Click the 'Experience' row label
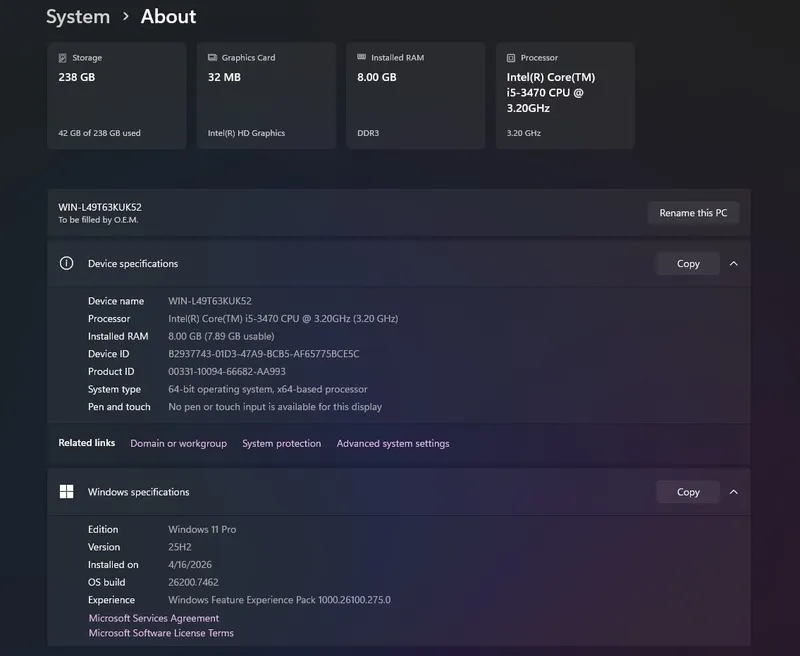 111,600
